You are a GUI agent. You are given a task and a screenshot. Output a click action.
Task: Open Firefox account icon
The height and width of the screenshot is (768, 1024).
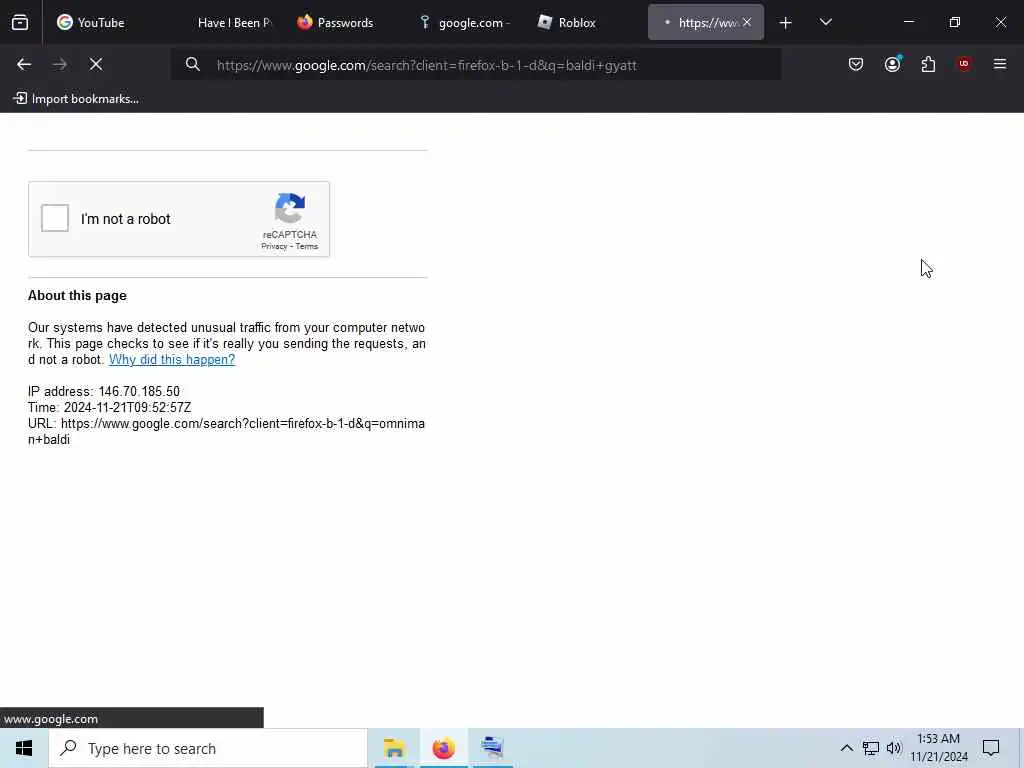point(892,64)
